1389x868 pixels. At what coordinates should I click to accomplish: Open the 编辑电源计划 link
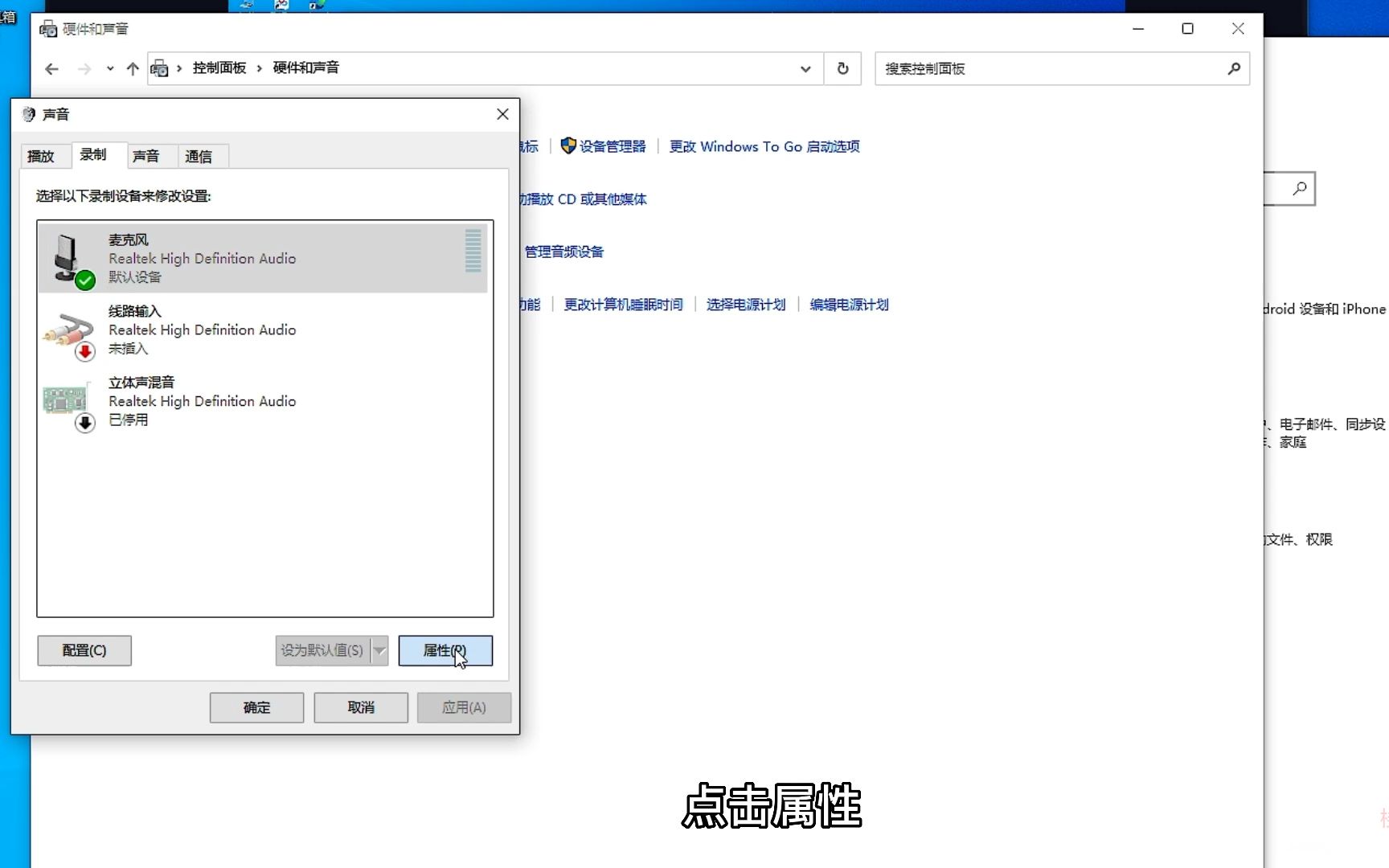tap(850, 305)
